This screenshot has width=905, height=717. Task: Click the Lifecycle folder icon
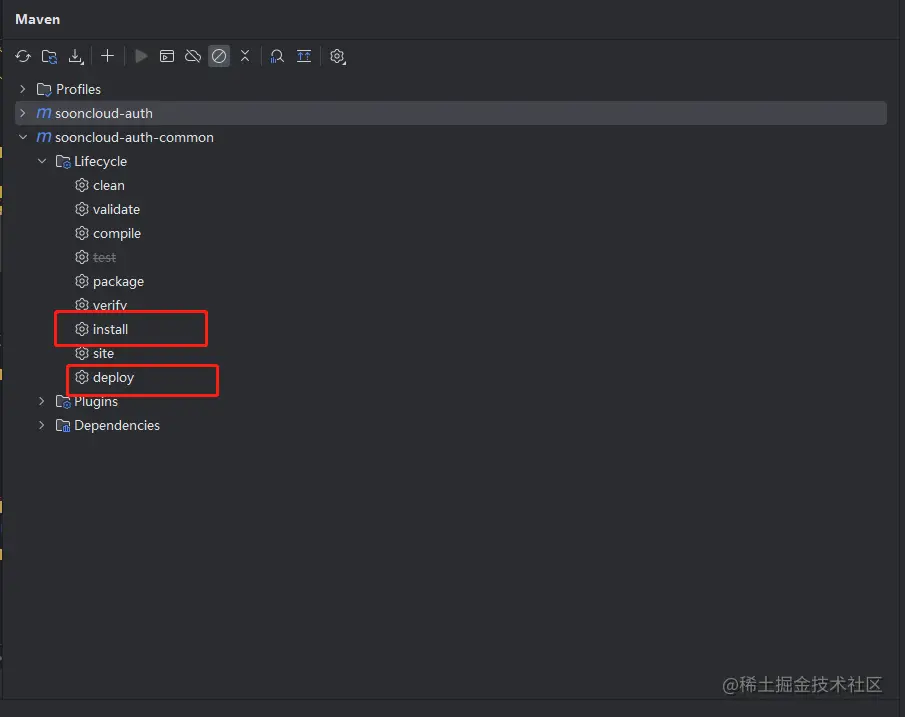[63, 162]
